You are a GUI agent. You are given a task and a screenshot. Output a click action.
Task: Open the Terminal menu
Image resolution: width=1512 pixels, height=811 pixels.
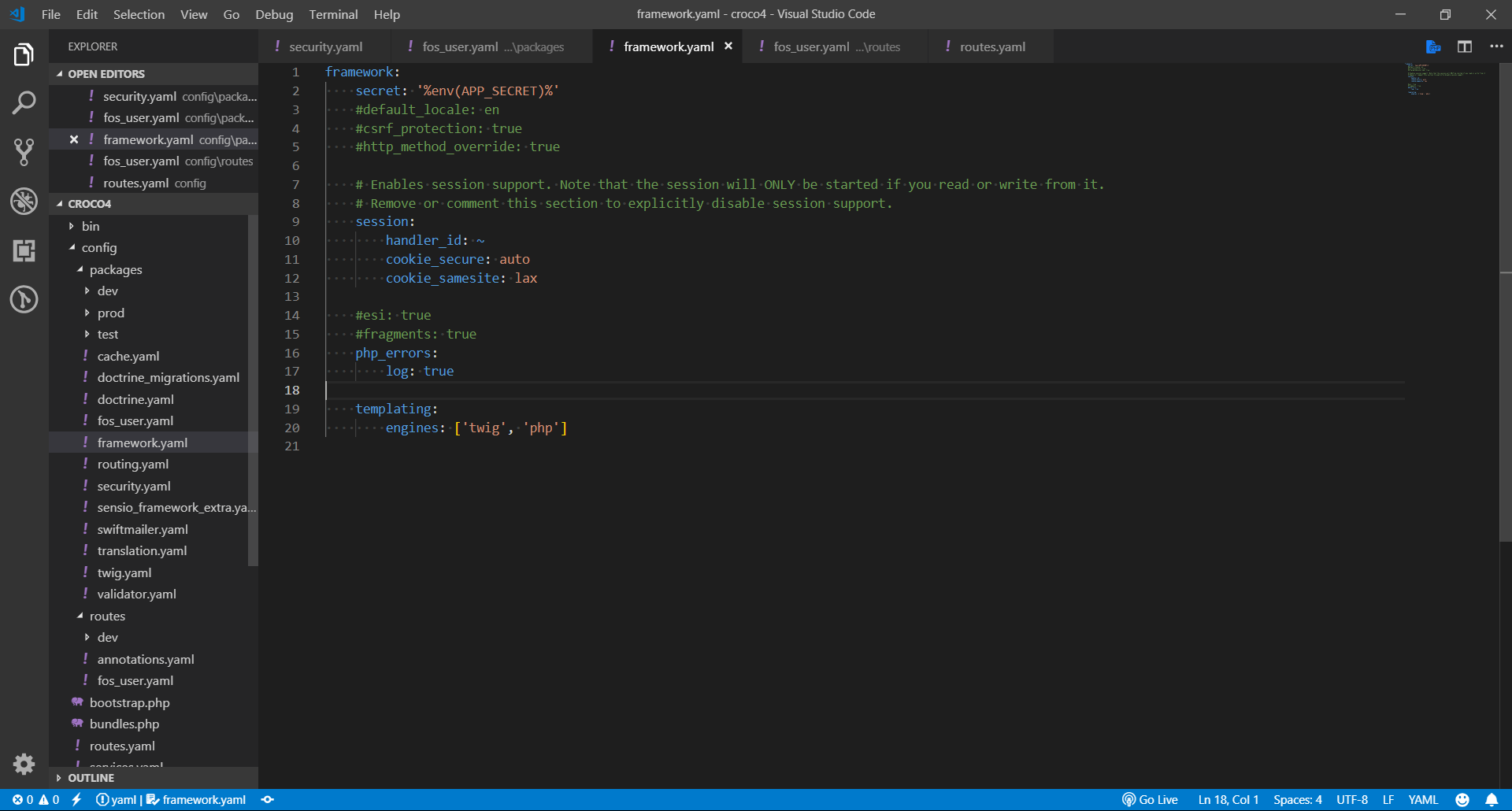tap(333, 14)
